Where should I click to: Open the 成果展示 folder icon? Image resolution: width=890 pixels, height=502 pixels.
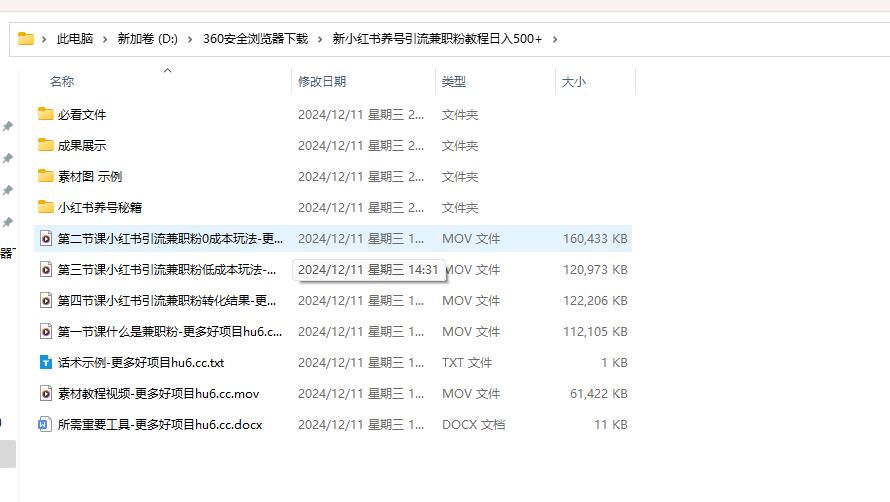[x=45, y=145]
